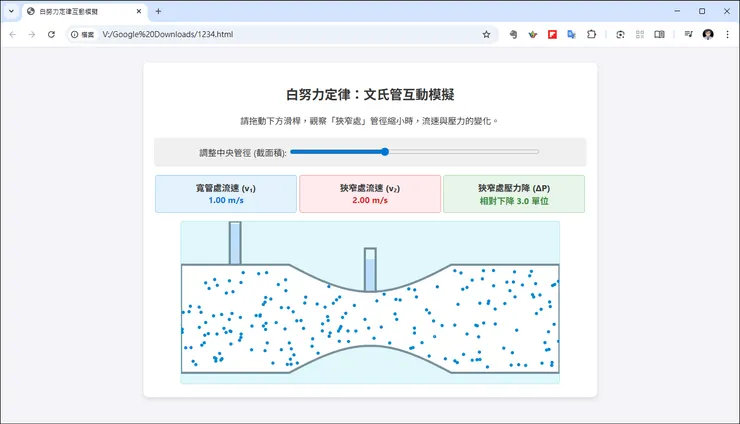The width and height of the screenshot is (740, 424).
Task: Close the 白努力定律互動模擬 tab
Action: (x=139, y=11)
